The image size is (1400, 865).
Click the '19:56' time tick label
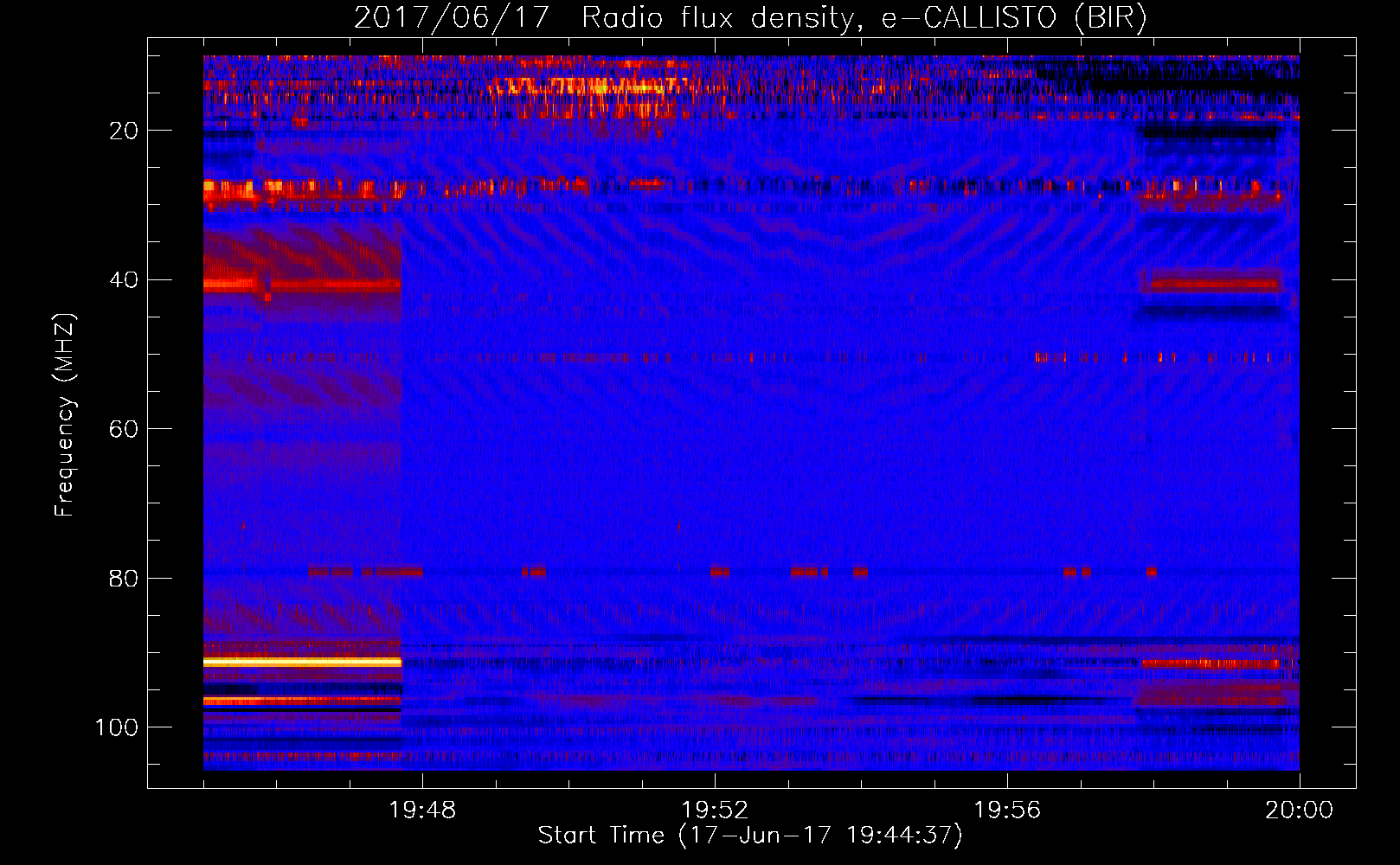coord(1007,811)
